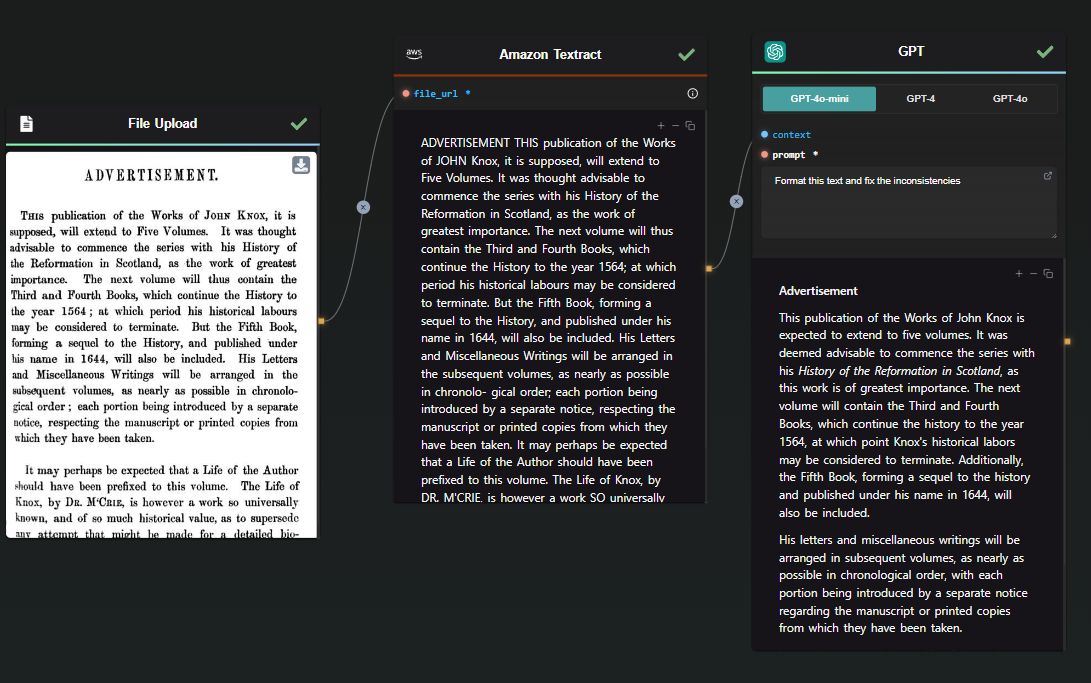Click the File Upload document icon
The height and width of the screenshot is (683, 1091).
point(26,124)
